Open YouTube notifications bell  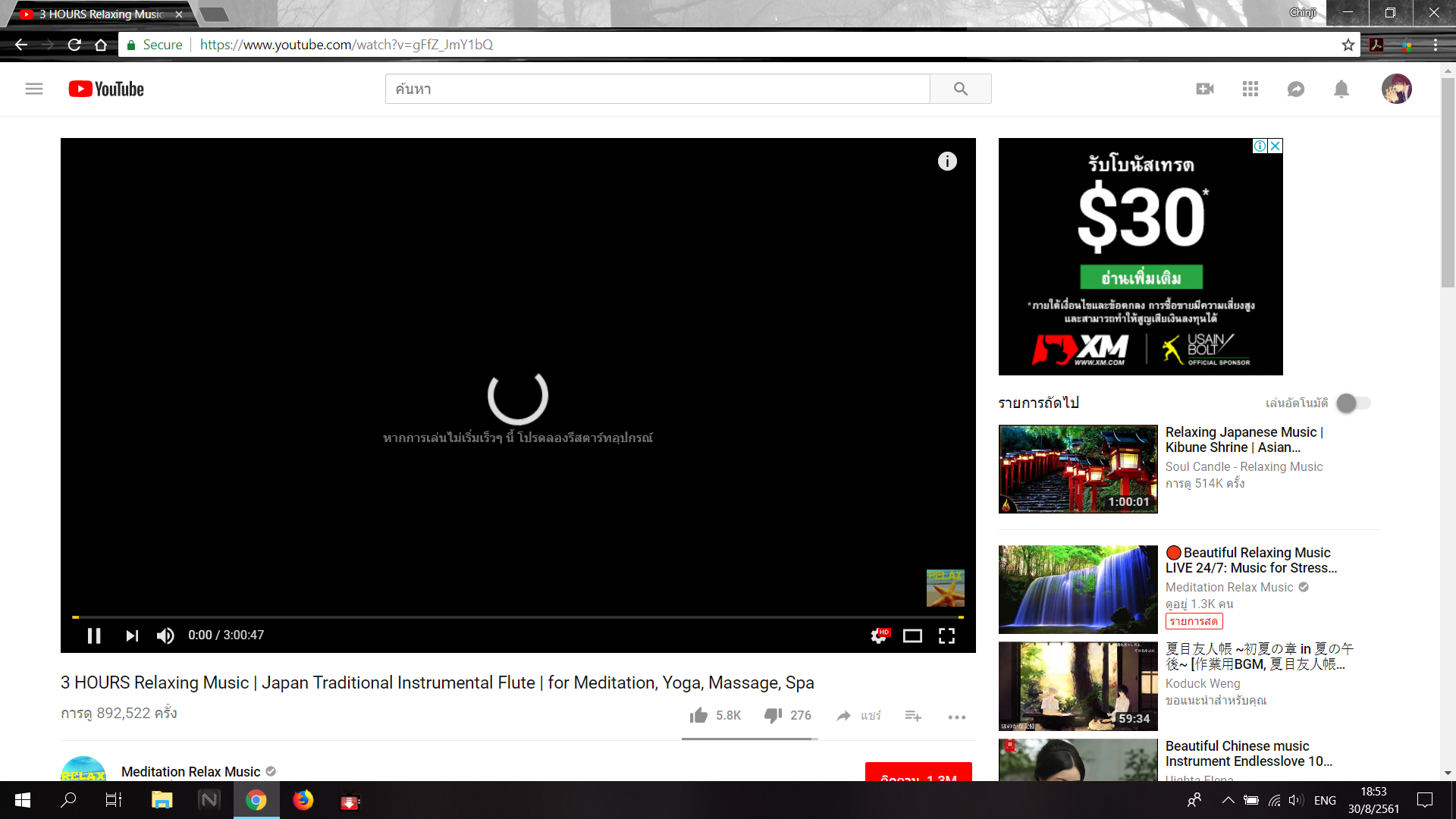1341,89
